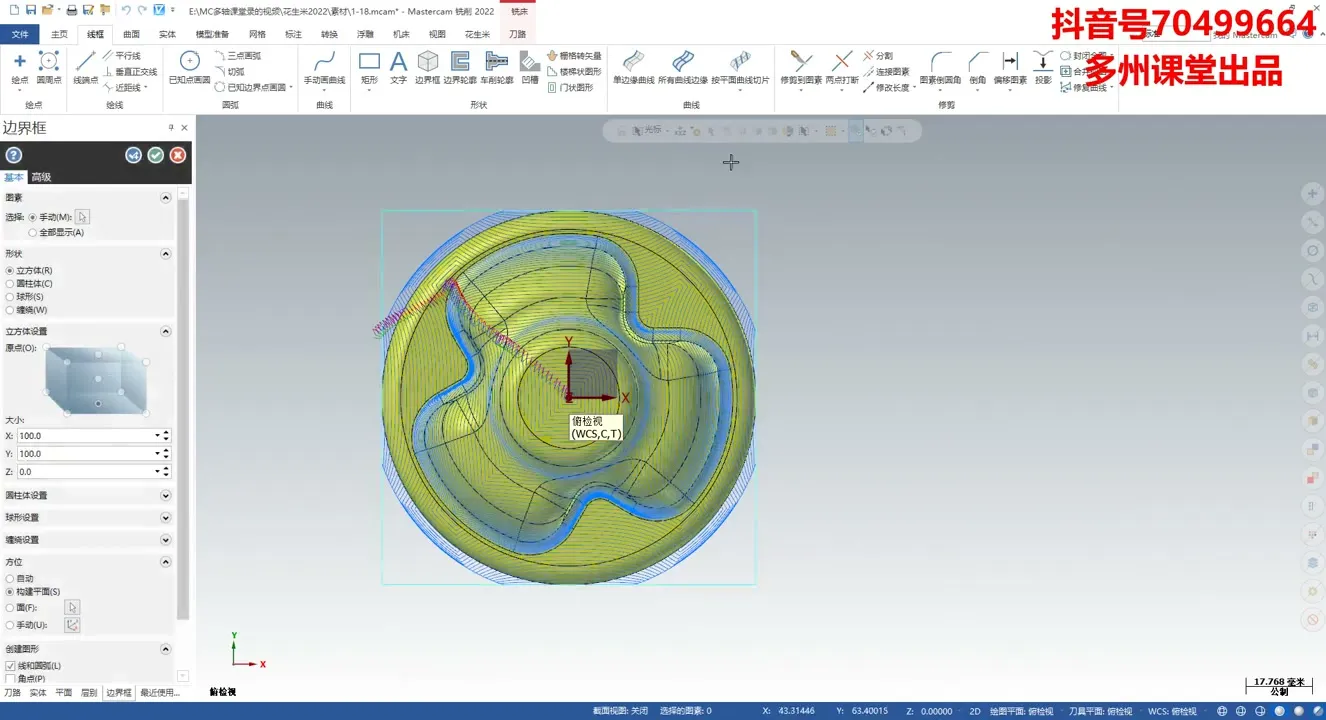Click the green OK checkmark in 边界框 panel

pos(155,155)
